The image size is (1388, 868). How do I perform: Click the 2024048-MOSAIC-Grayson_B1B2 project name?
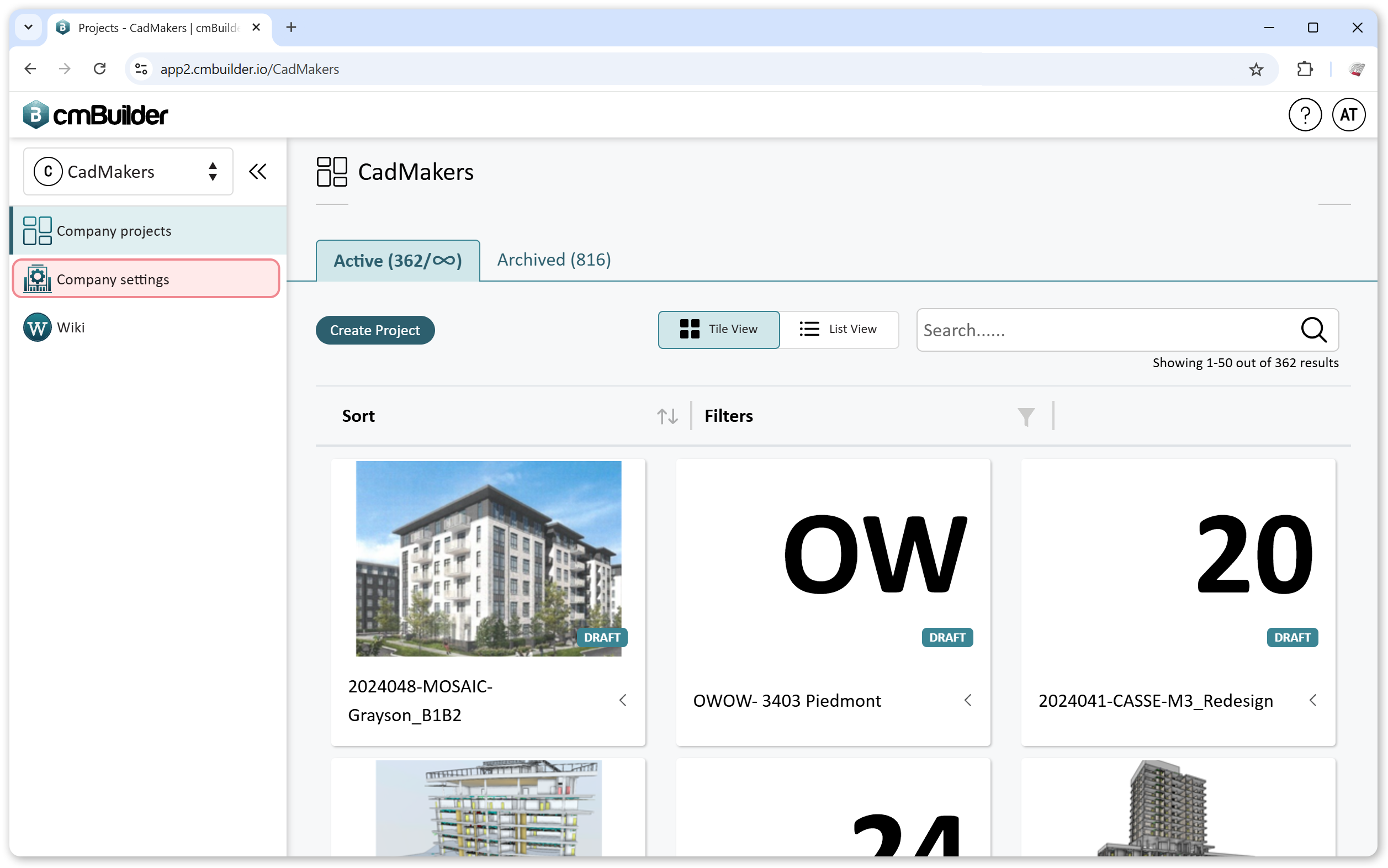[420, 700]
